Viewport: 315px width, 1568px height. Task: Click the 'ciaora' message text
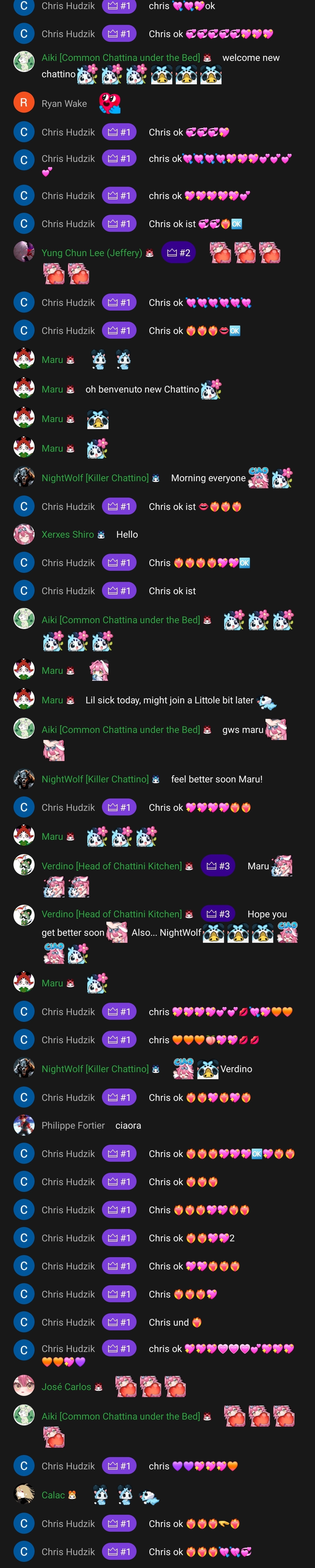pos(128,1125)
